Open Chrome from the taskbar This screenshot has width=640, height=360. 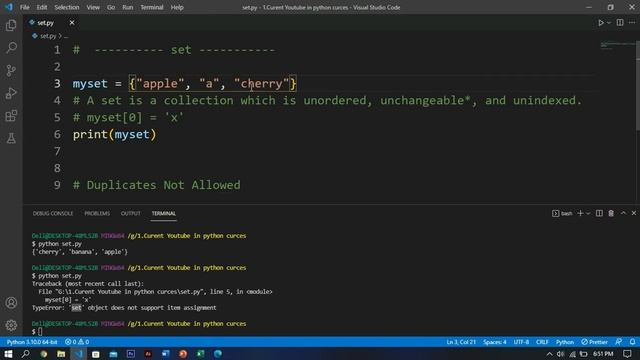point(43,354)
